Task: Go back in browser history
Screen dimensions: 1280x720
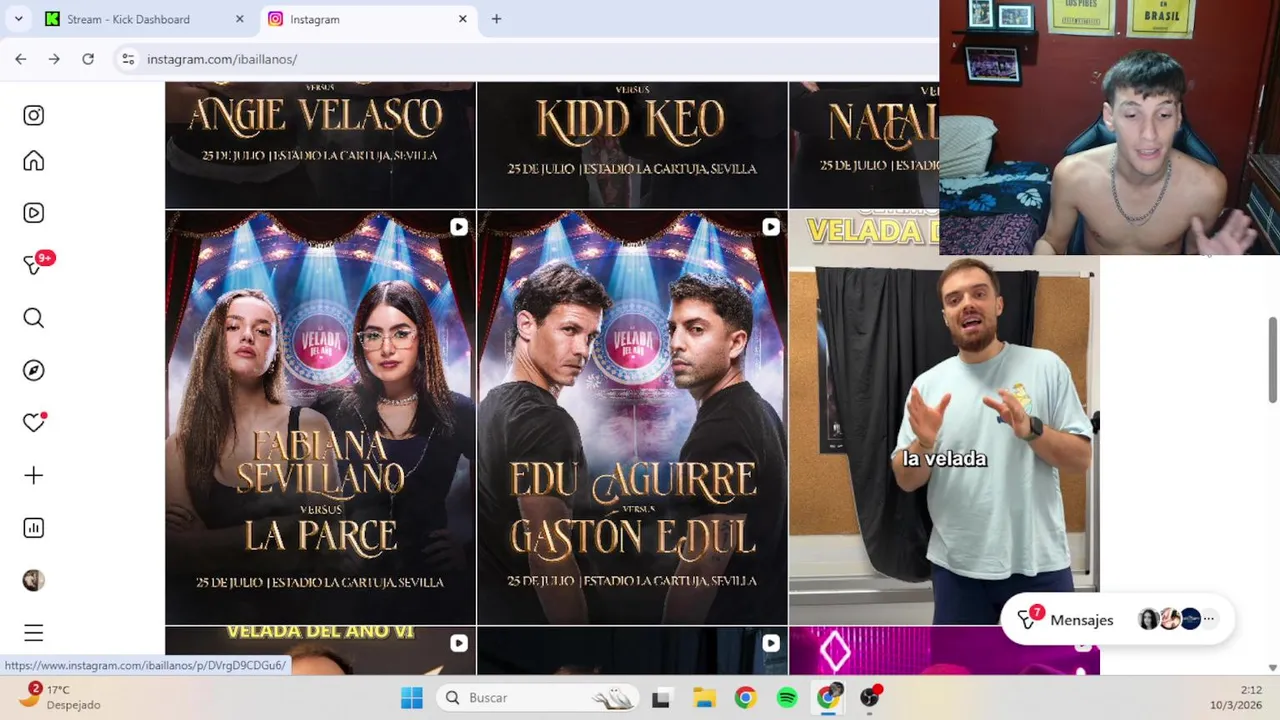Action: click(21, 59)
